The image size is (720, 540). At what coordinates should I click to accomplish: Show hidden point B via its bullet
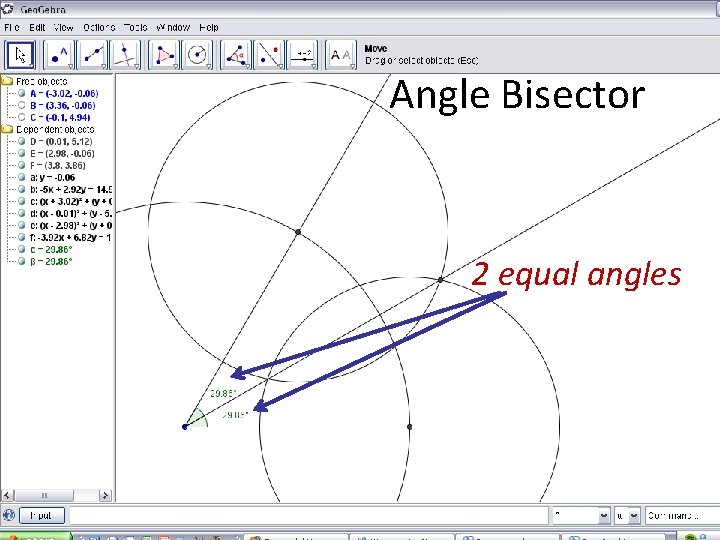click(21, 105)
